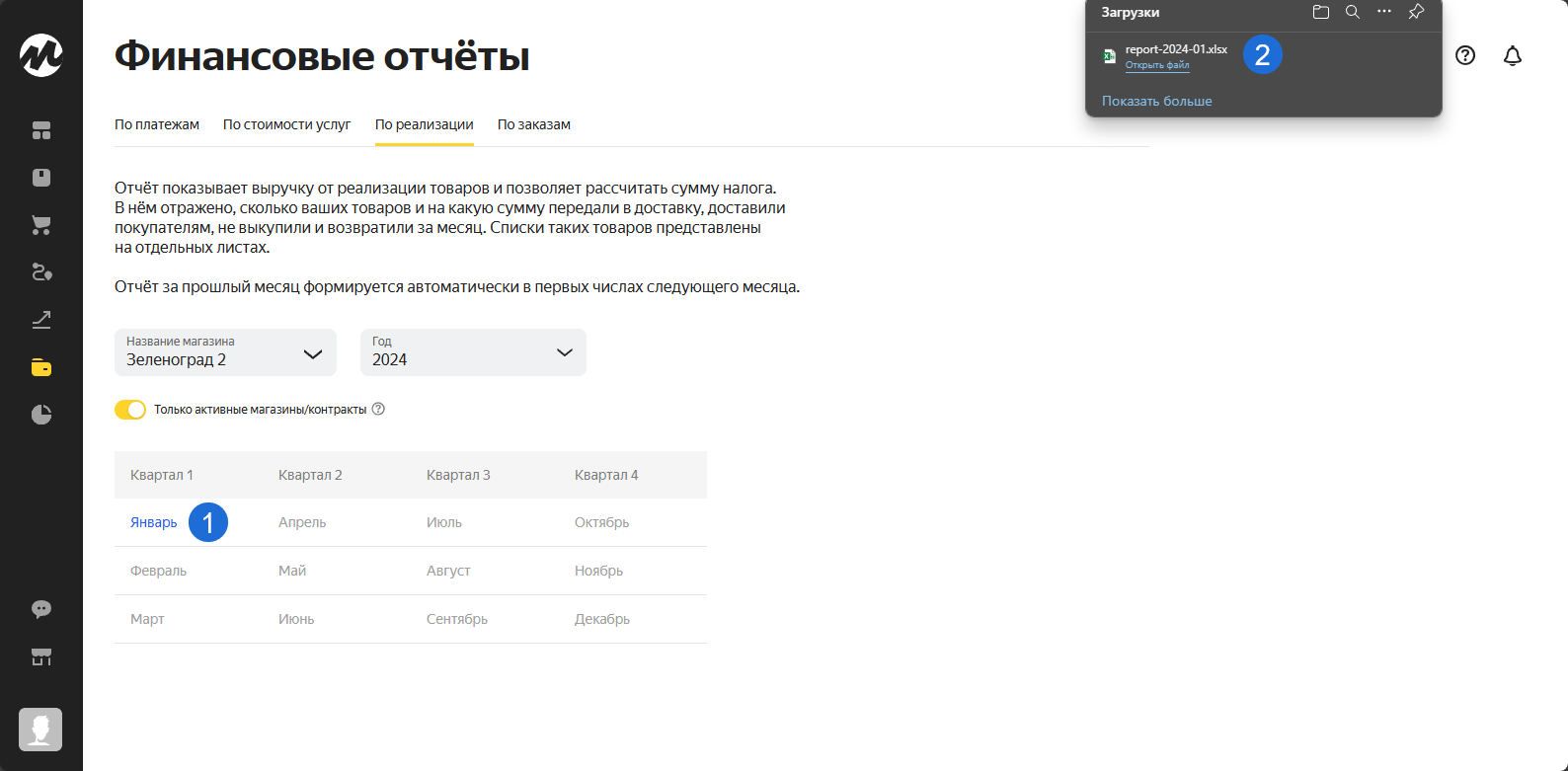This screenshot has width=1568, height=771.
Task: Open the notifications bell icon
Action: coord(1513,55)
